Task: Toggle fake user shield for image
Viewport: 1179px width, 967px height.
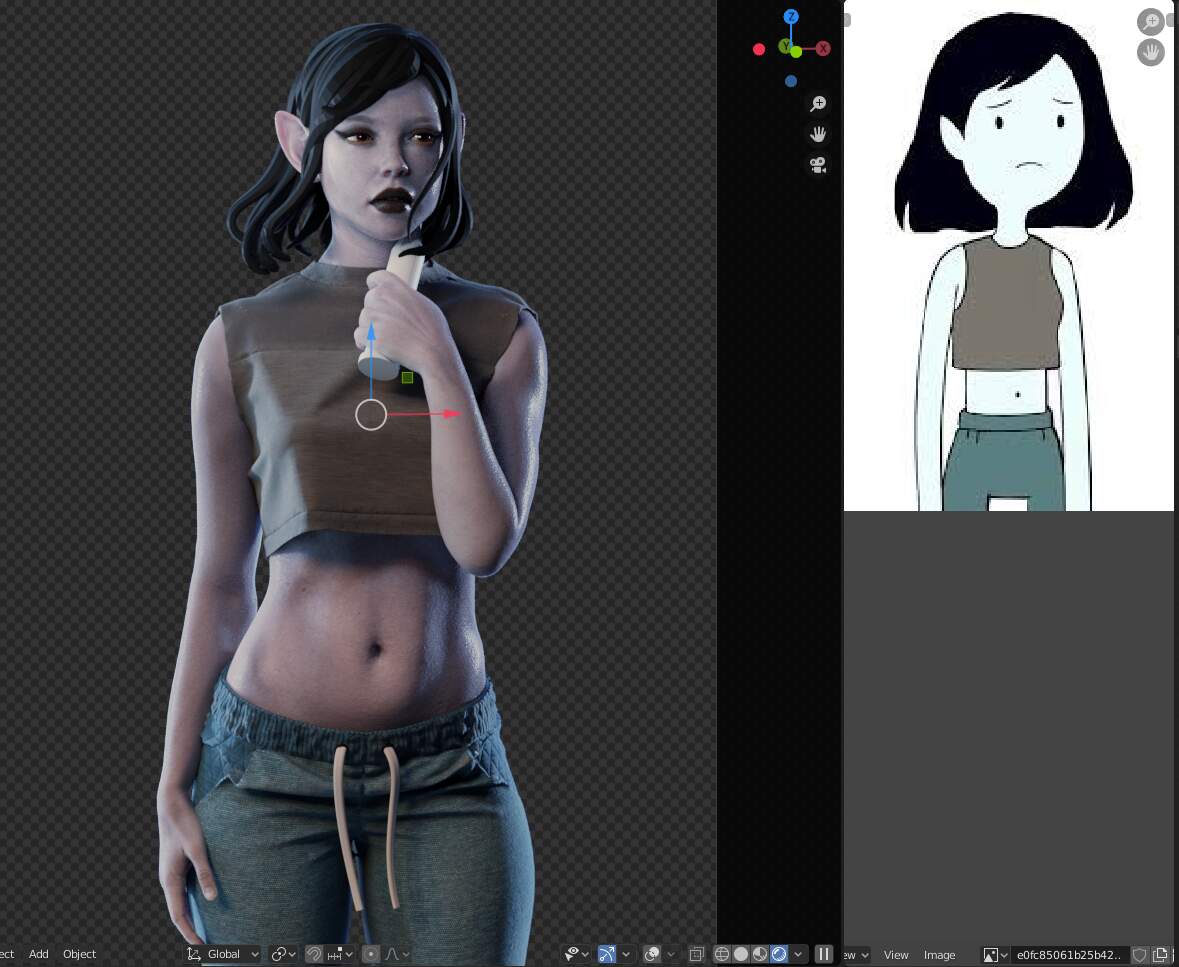Action: click(1140, 955)
